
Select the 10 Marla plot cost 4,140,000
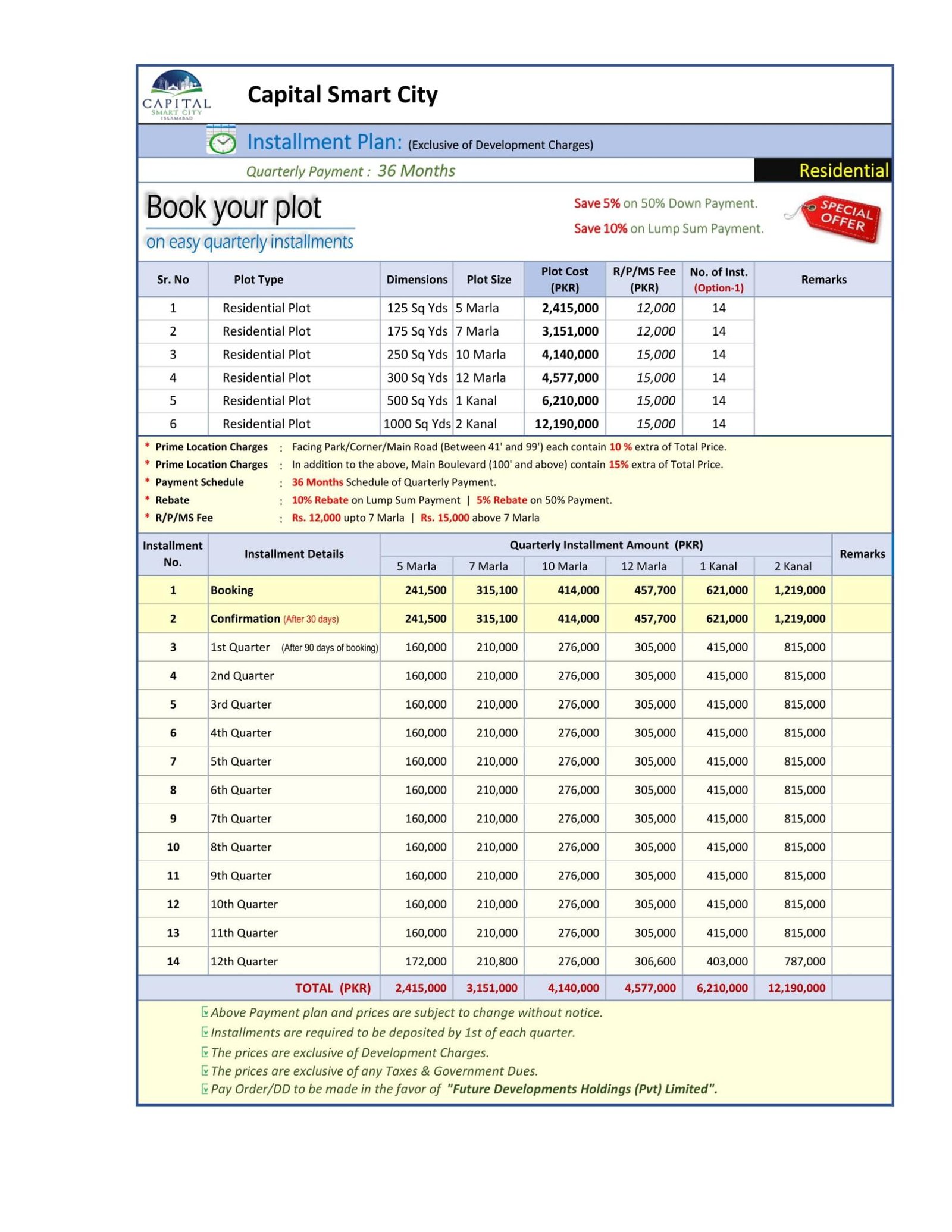tap(569, 355)
